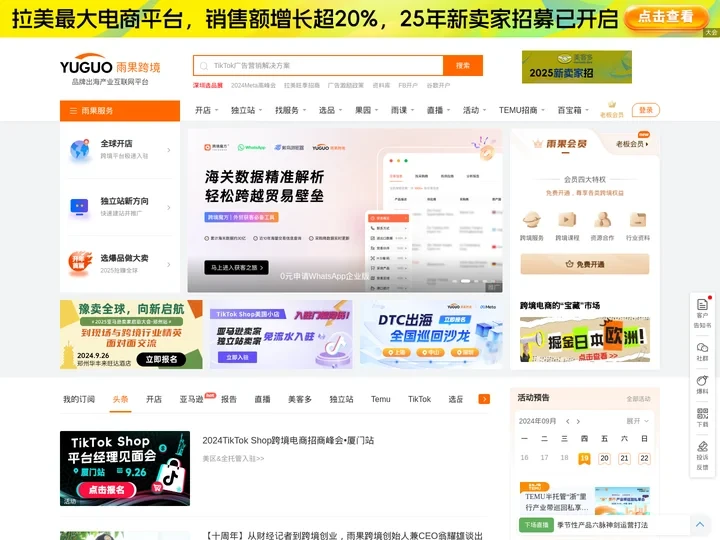This screenshot has width=720, height=540.
Task: Click the 登录 button
Action: [646, 110]
